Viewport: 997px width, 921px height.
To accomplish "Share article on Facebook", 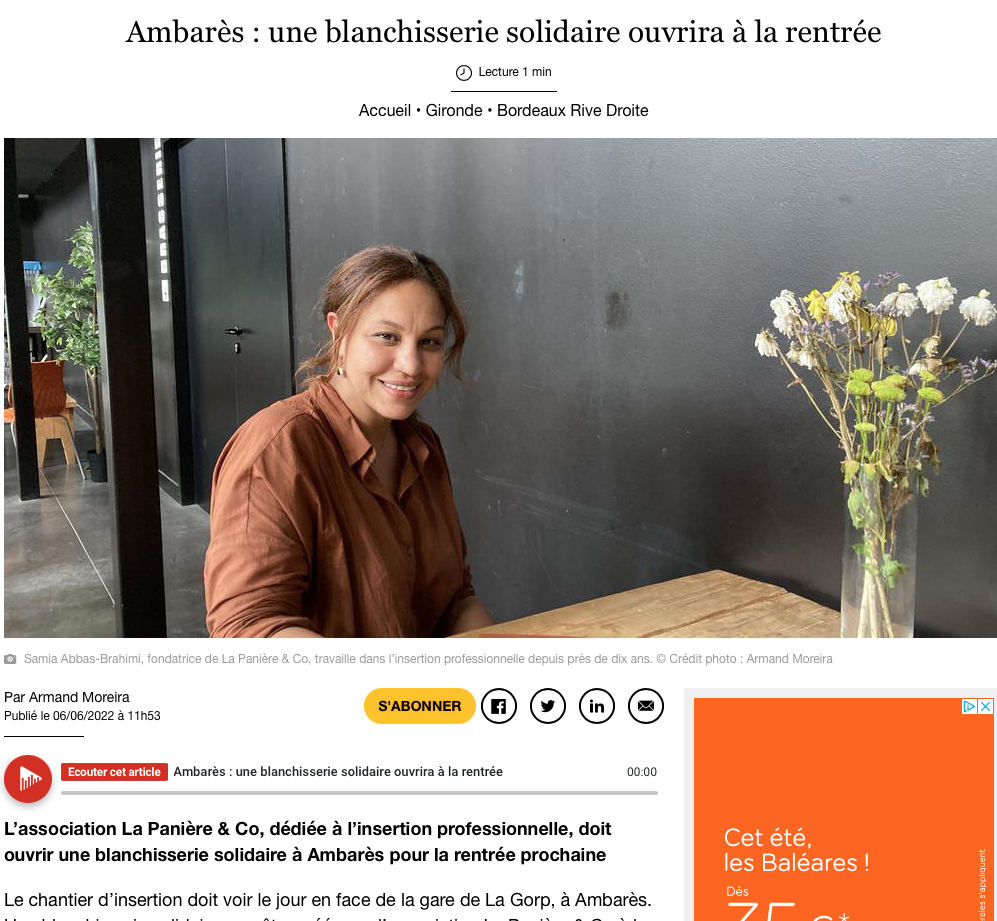I will (x=498, y=706).
